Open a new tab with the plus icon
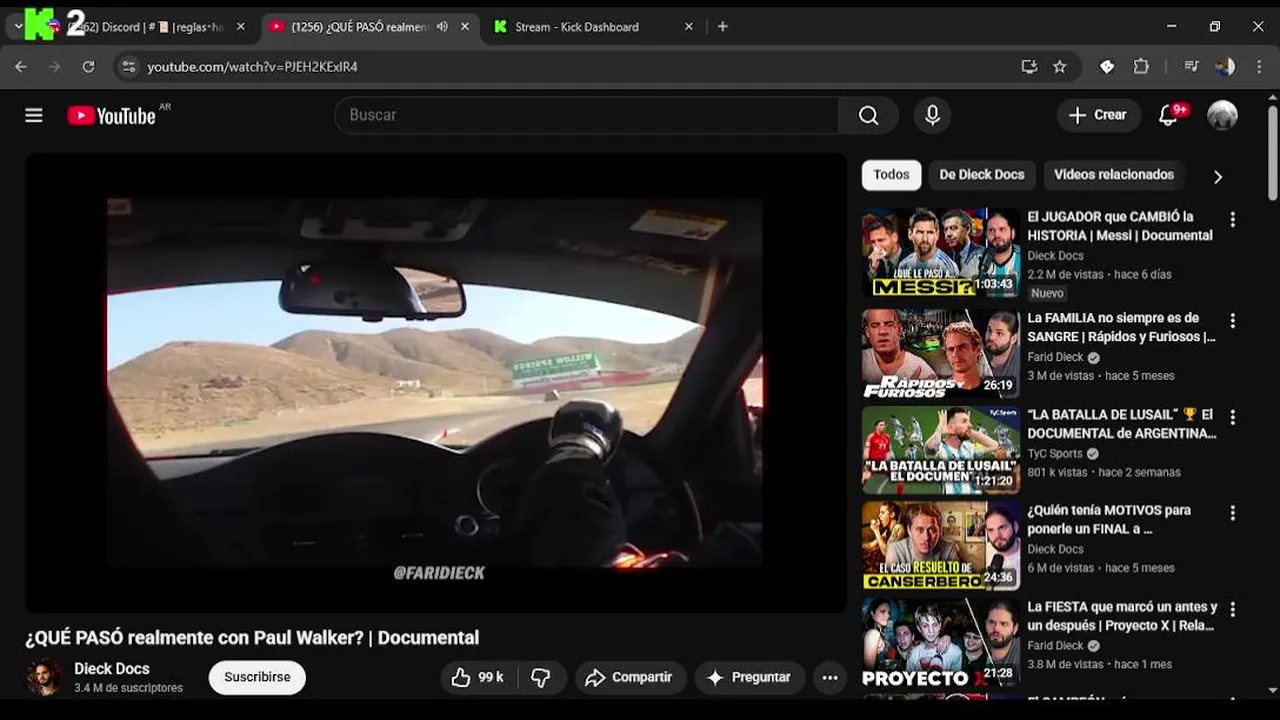1280x720 pixels. 723,27
